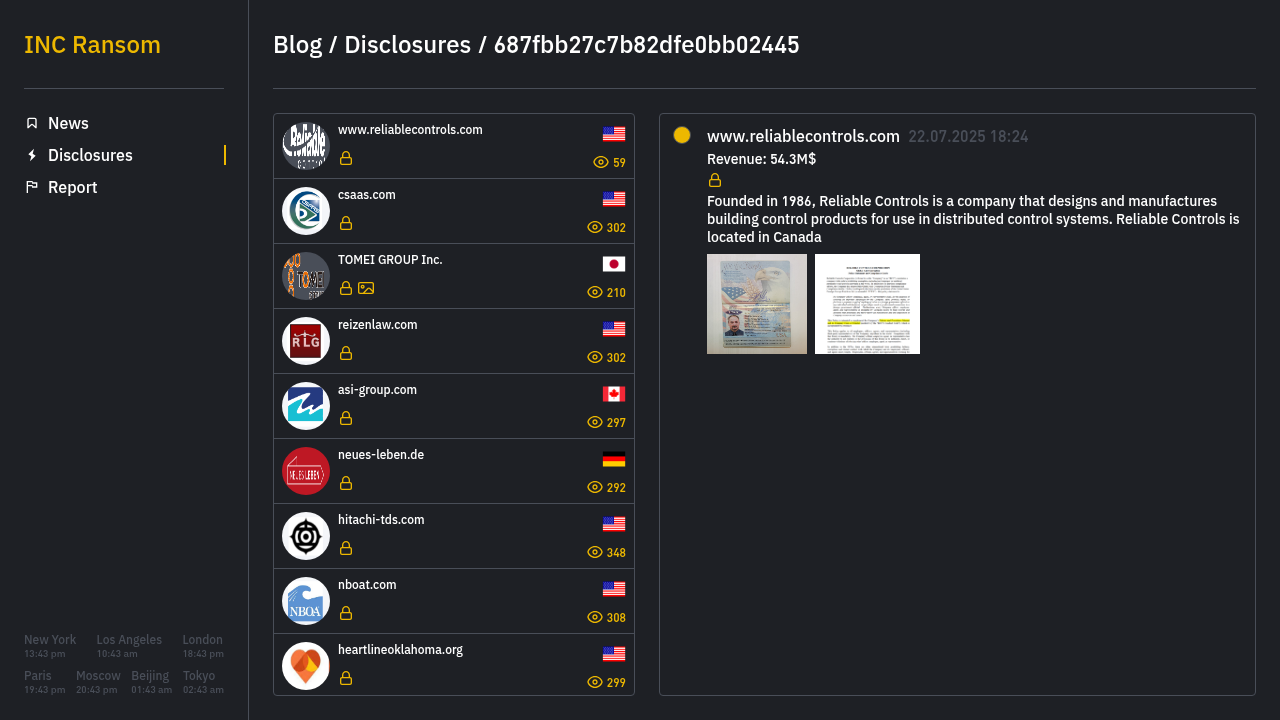Click the Canada flag beside asi-group.com
The image size is (1280, 720).
pyautogui.click(x=614, y=394)
